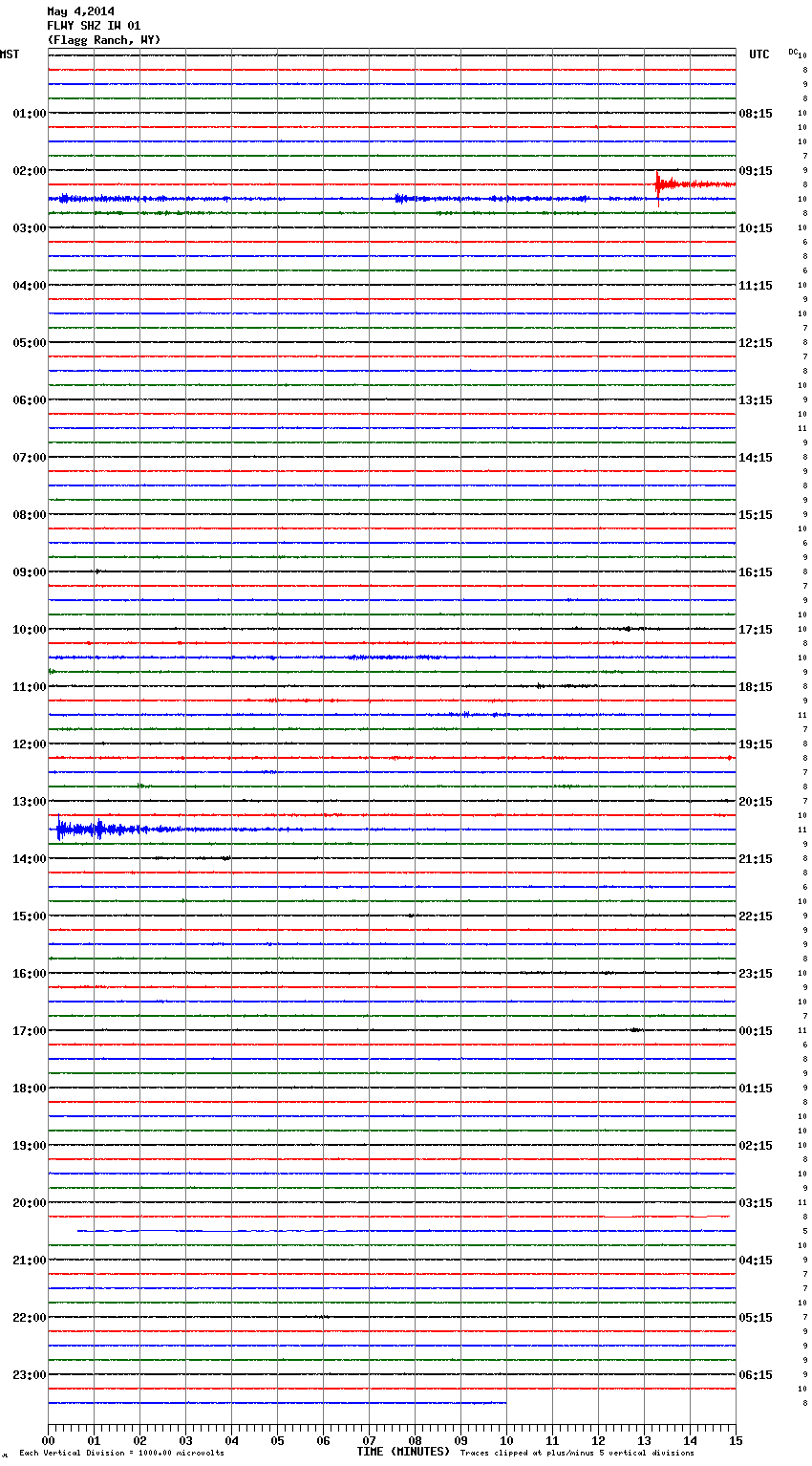Viewport: 812px width, 1466px height.
Task: Click the UTC time label '16:15'
Action: (756, 572)
